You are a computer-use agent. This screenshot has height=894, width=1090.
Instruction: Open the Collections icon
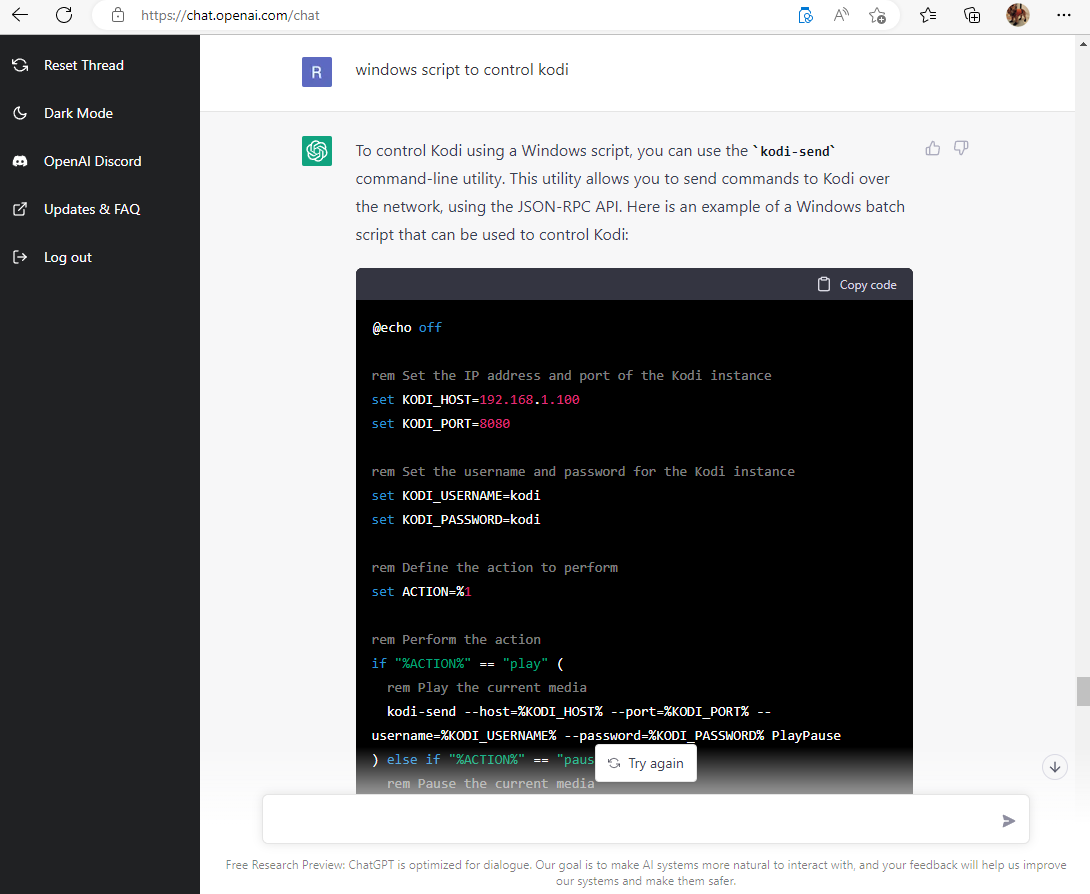pos(972,15)
